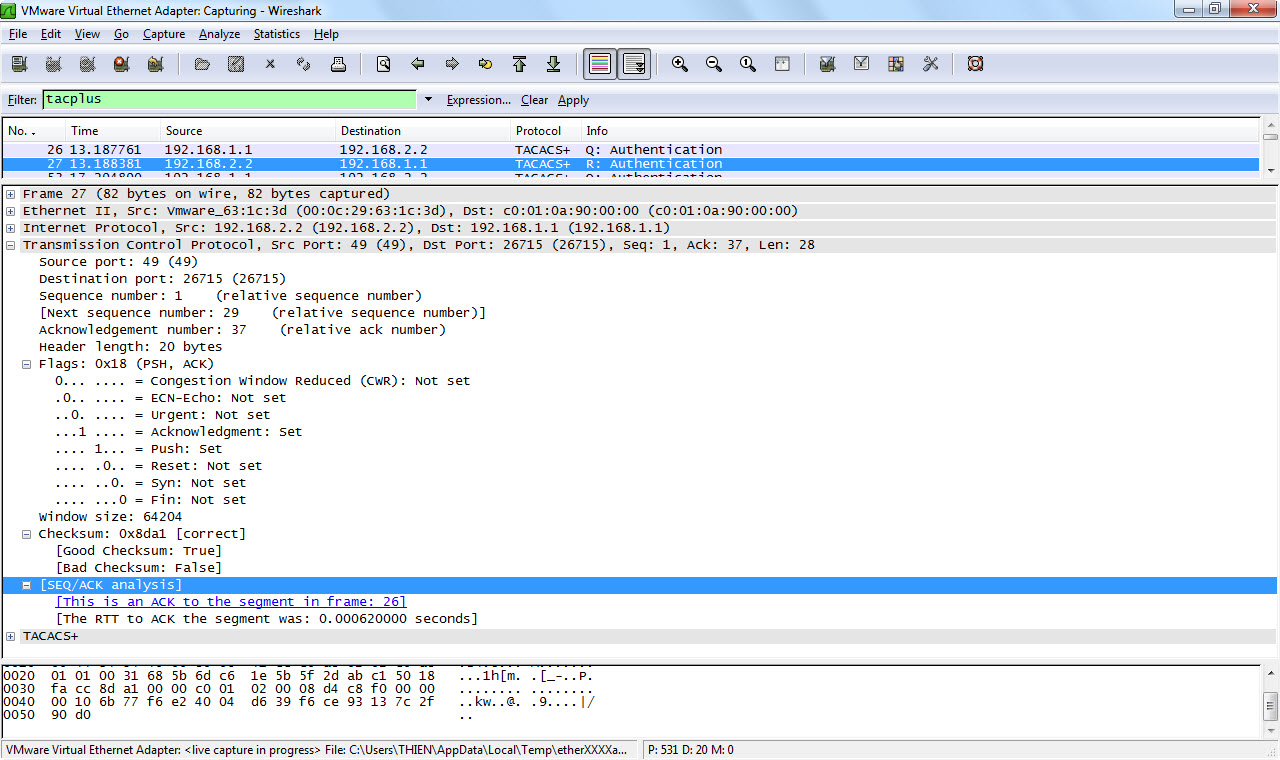Click the tacplus filter input field
The image size is (1280, 760).
[x=229, y=100]
